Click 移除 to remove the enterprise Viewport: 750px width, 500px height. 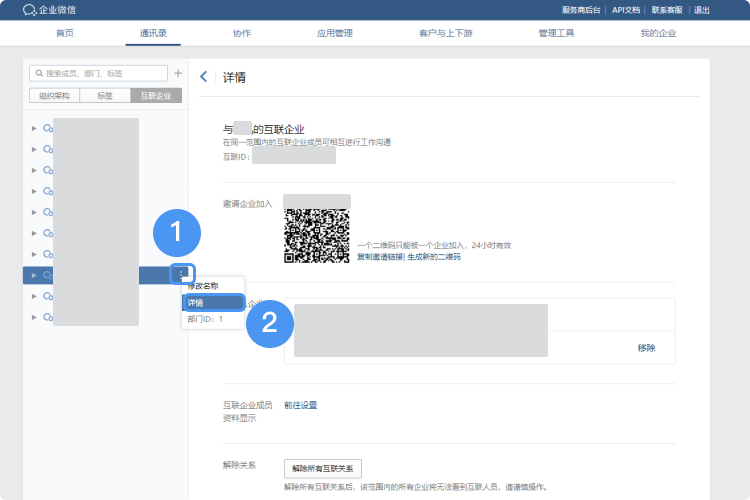646,348
